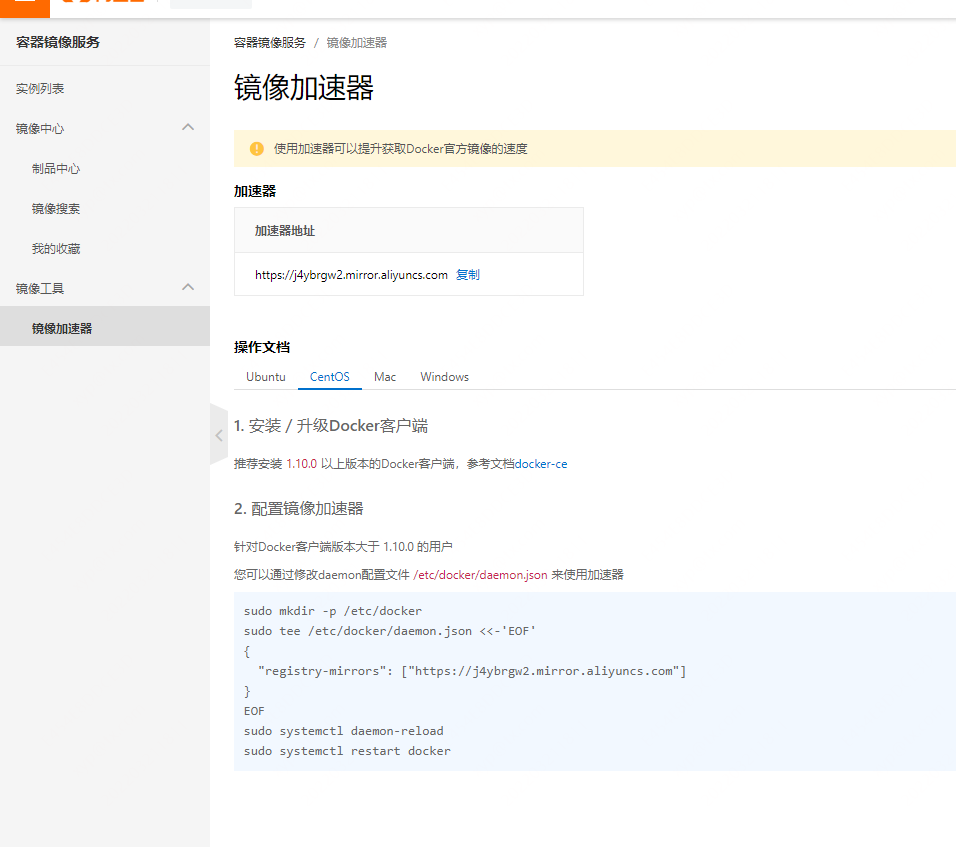Click the 镜像加速器 page heading
The image size is (956, 847).
[304, 88]
